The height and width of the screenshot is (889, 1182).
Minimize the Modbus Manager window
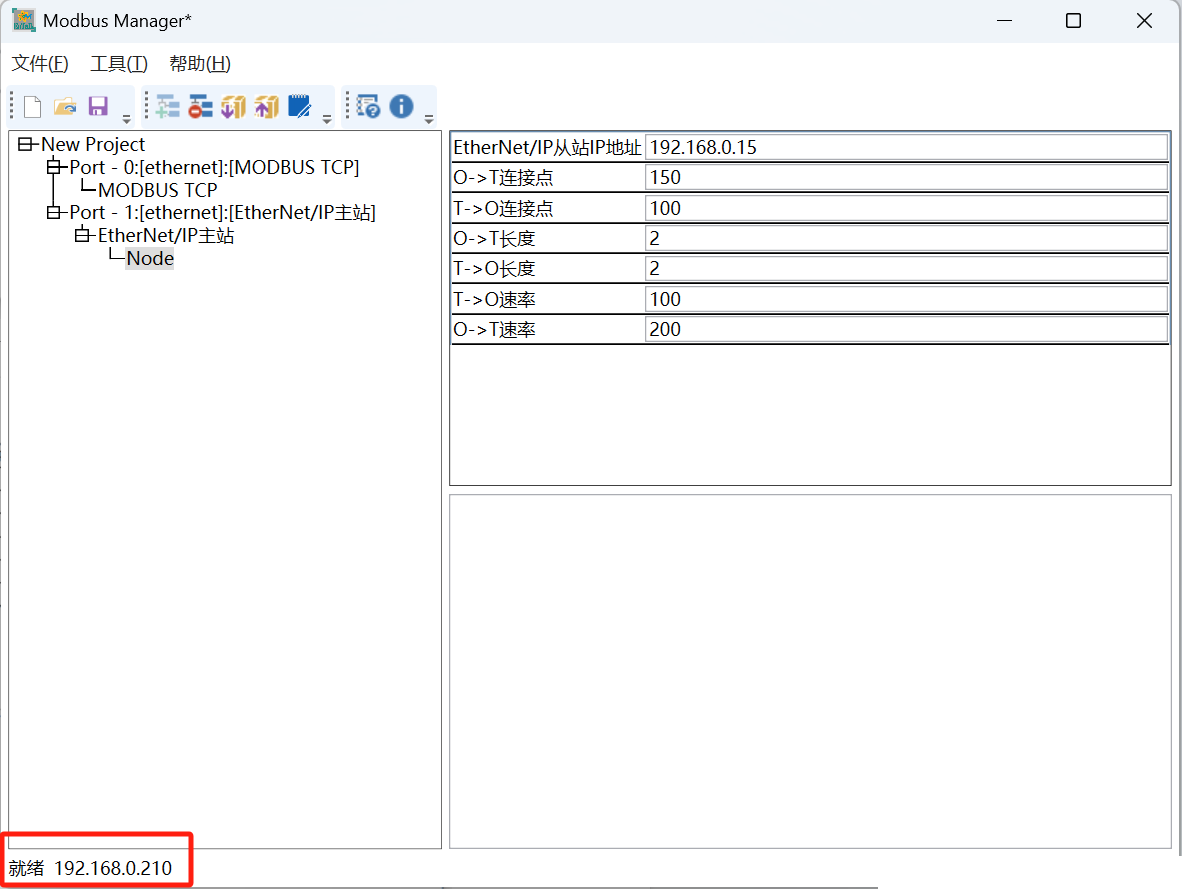(x=1004, y=20)
